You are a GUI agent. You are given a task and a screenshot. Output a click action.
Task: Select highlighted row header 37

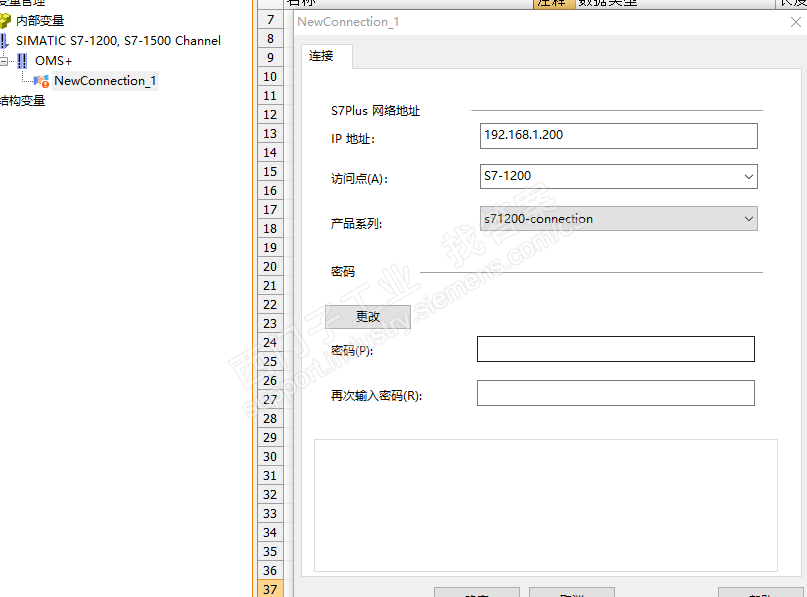270,589
